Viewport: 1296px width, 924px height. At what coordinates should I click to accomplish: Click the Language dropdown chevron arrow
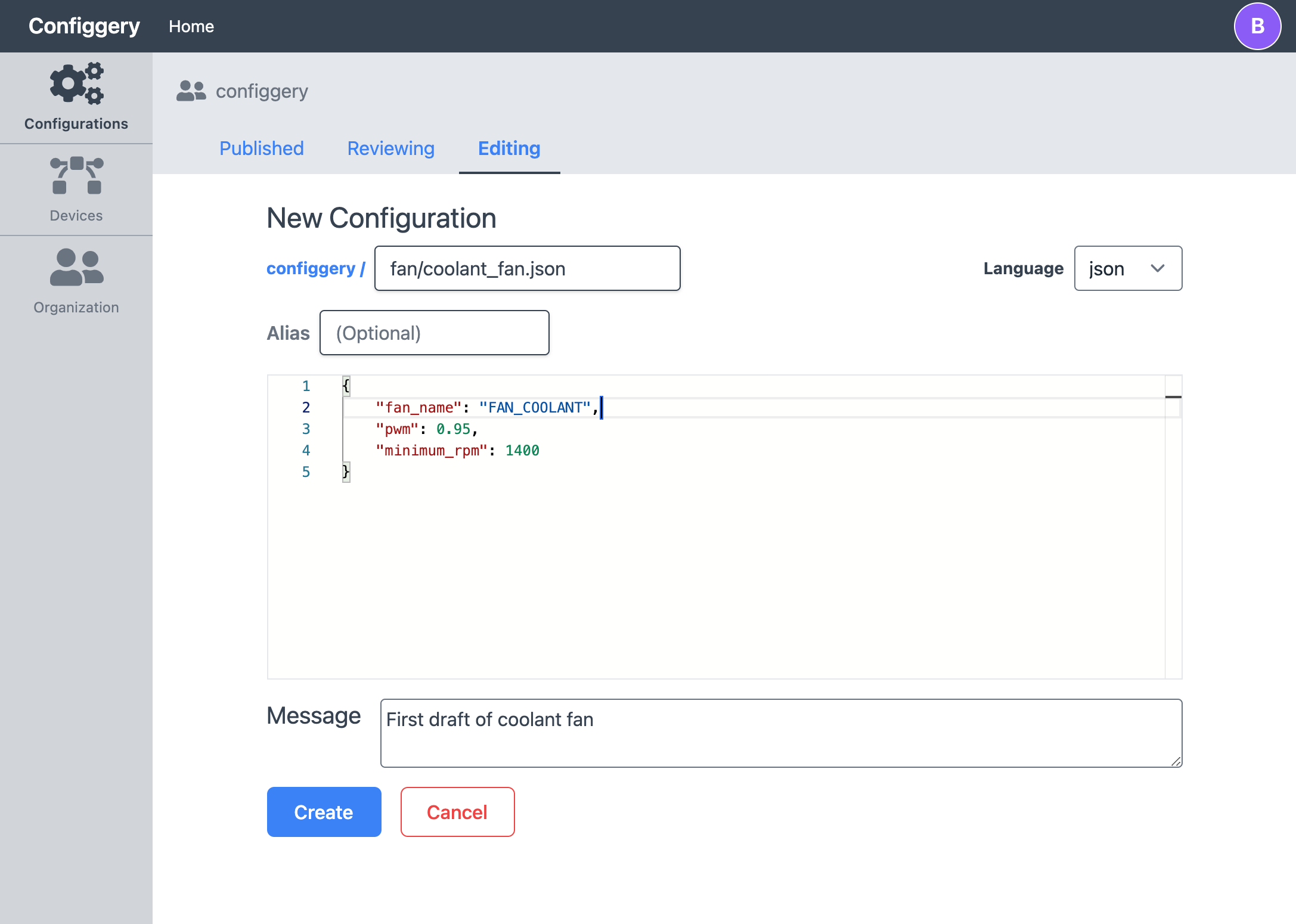click(x=1157, y=269)
